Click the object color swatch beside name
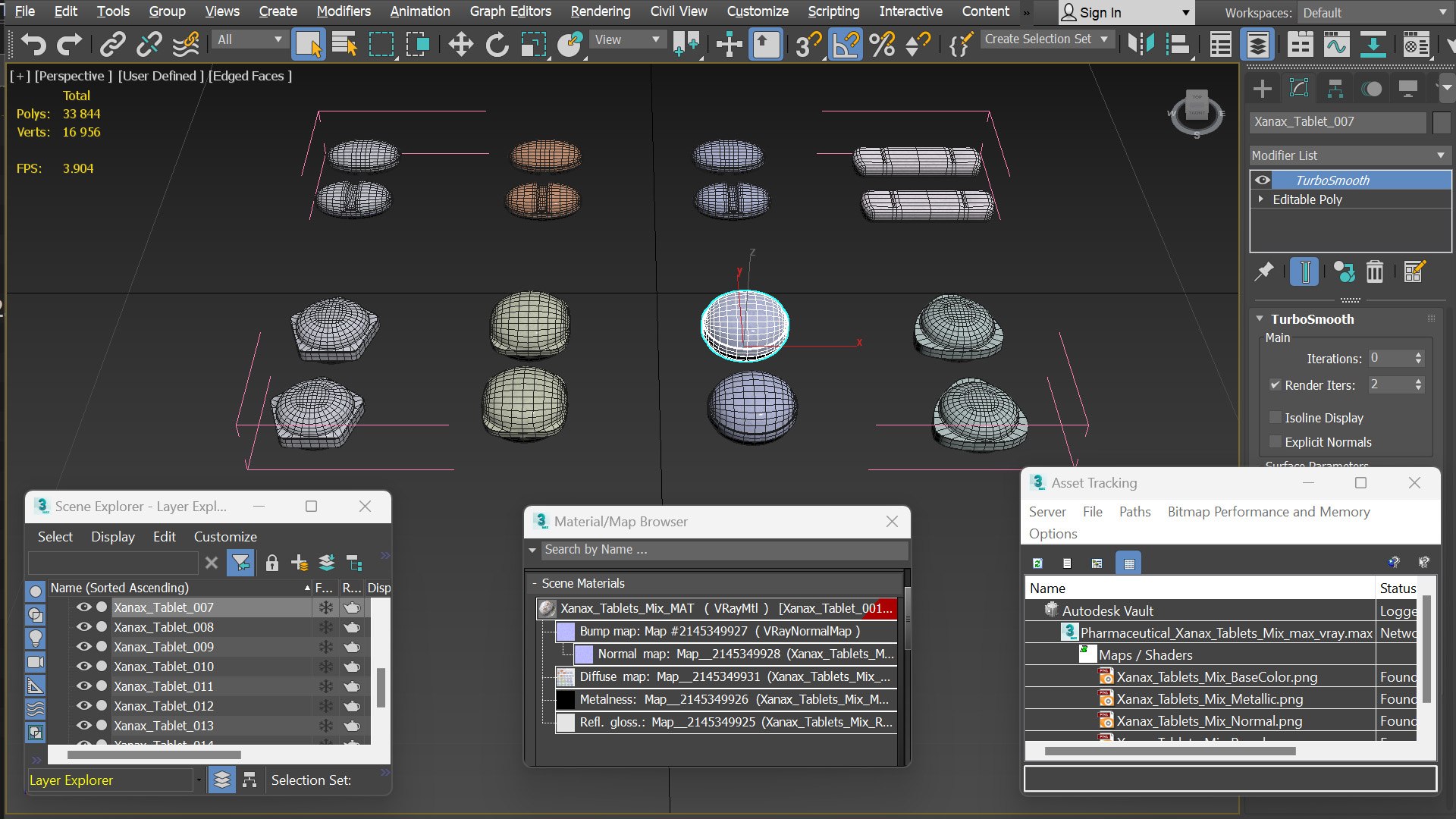1456x819 pixels. [x=1442, y=122]
